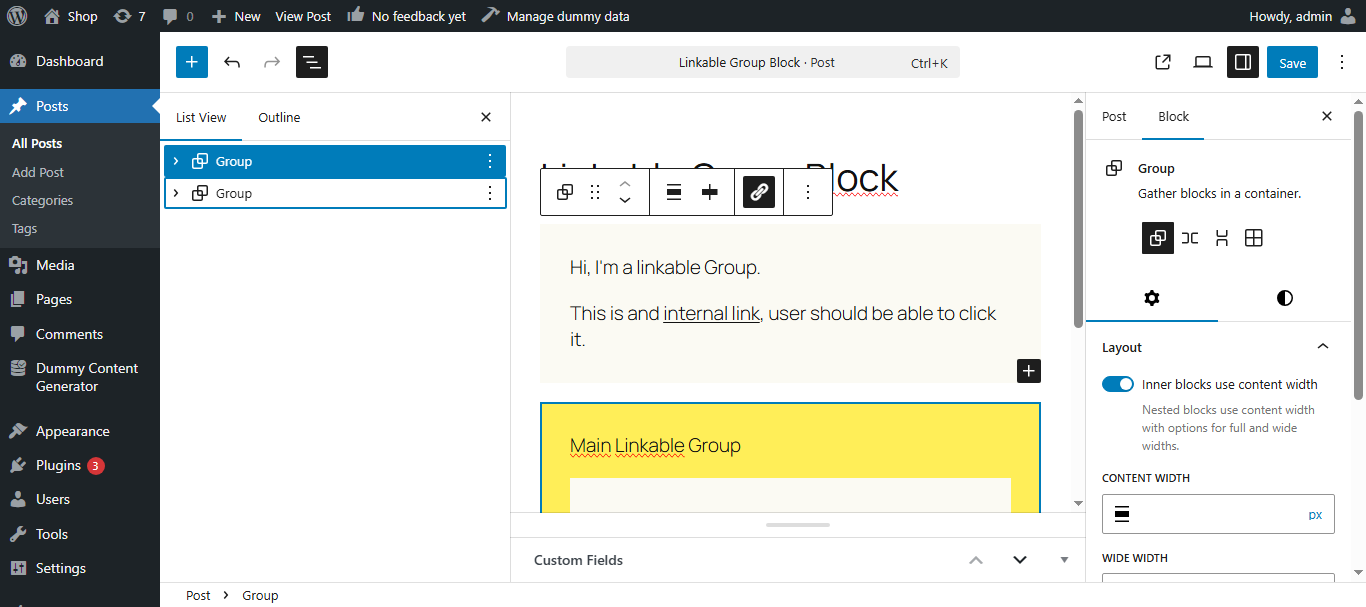Expand the selected Group in List View
The image size is (1366, 607).
[176, 161]
